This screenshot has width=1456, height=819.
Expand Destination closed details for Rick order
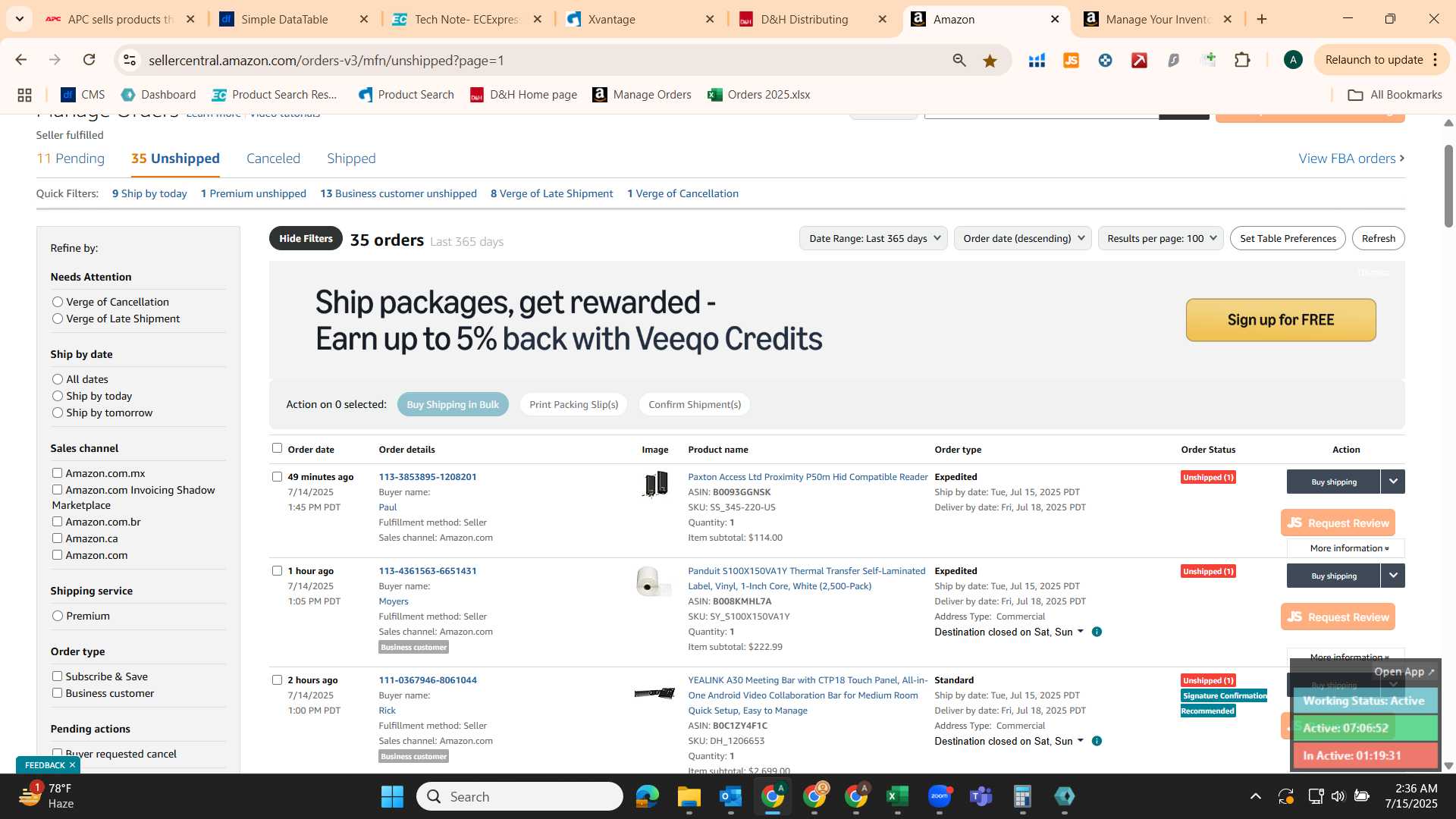1081,741
